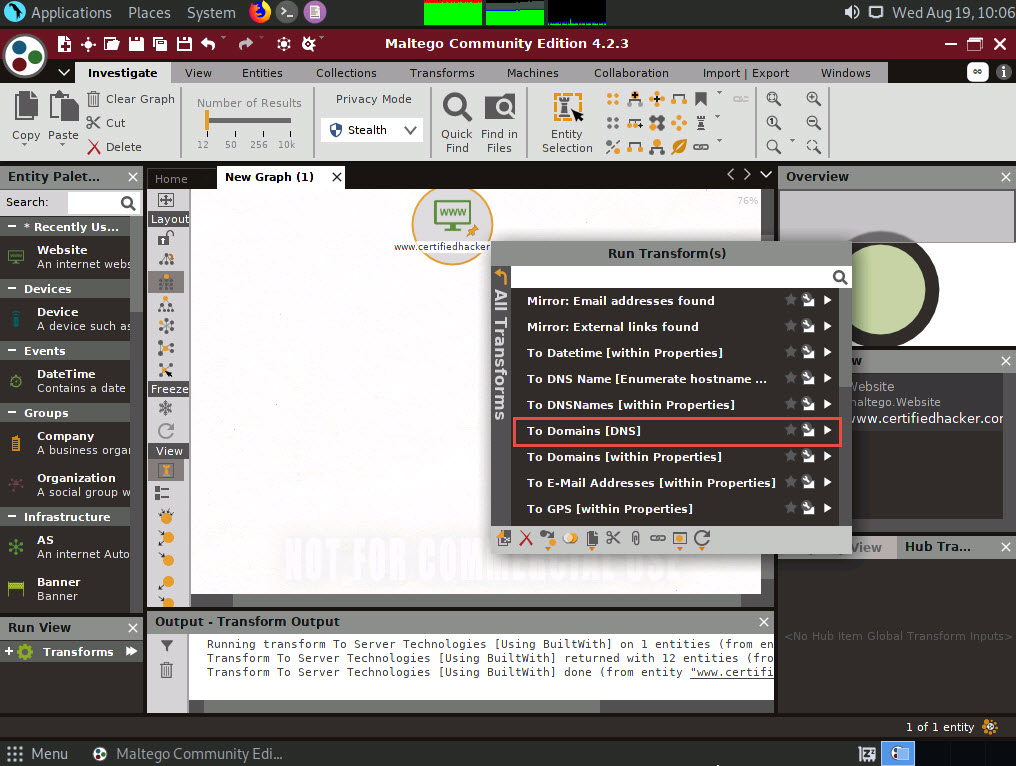Click the Redo arrow icon
The height and width of the screenshot is (766, 1016).
tap(246, 43)
